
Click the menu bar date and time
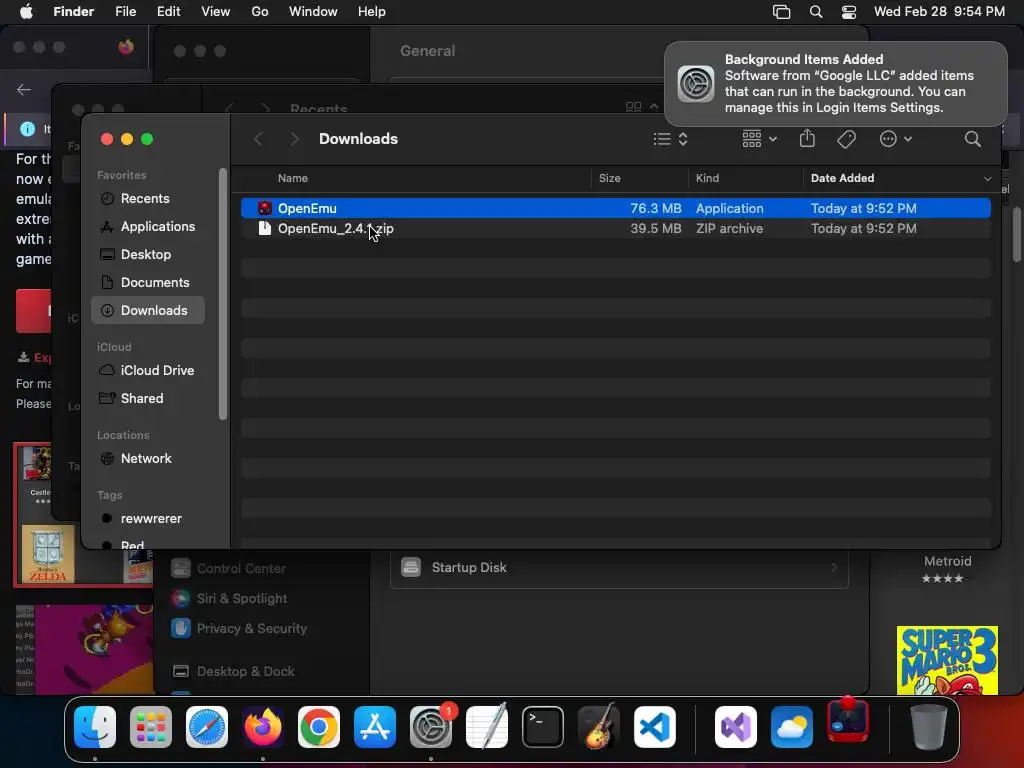click(x=939, y=12)
